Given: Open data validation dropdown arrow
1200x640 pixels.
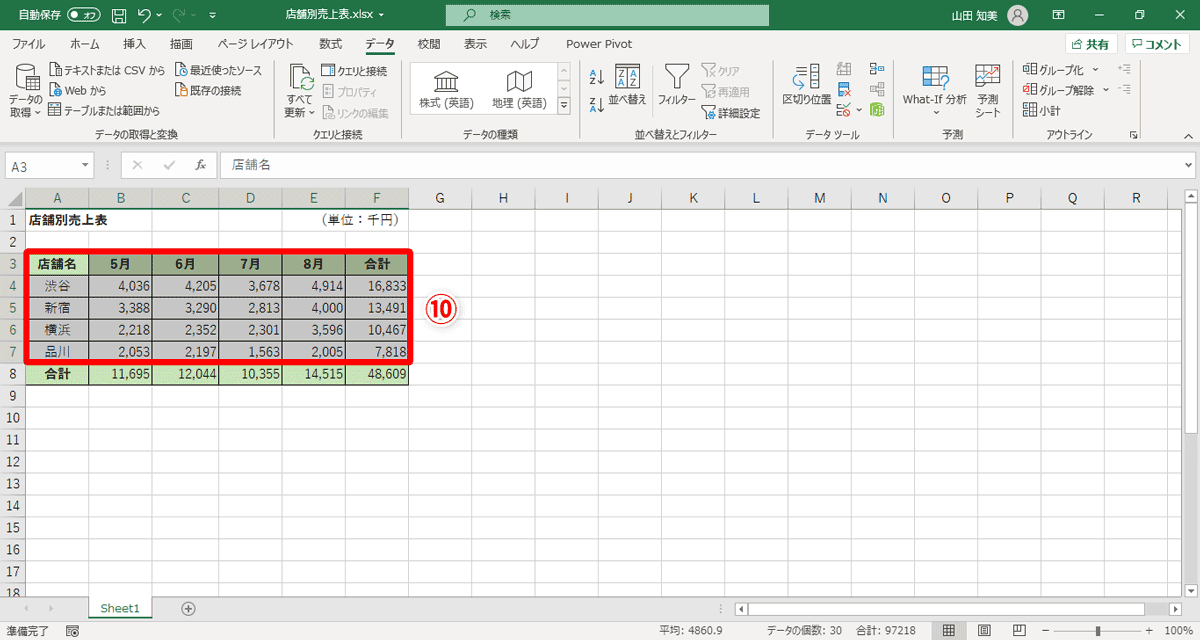Looking at the screenshot, I should point(858,110).
